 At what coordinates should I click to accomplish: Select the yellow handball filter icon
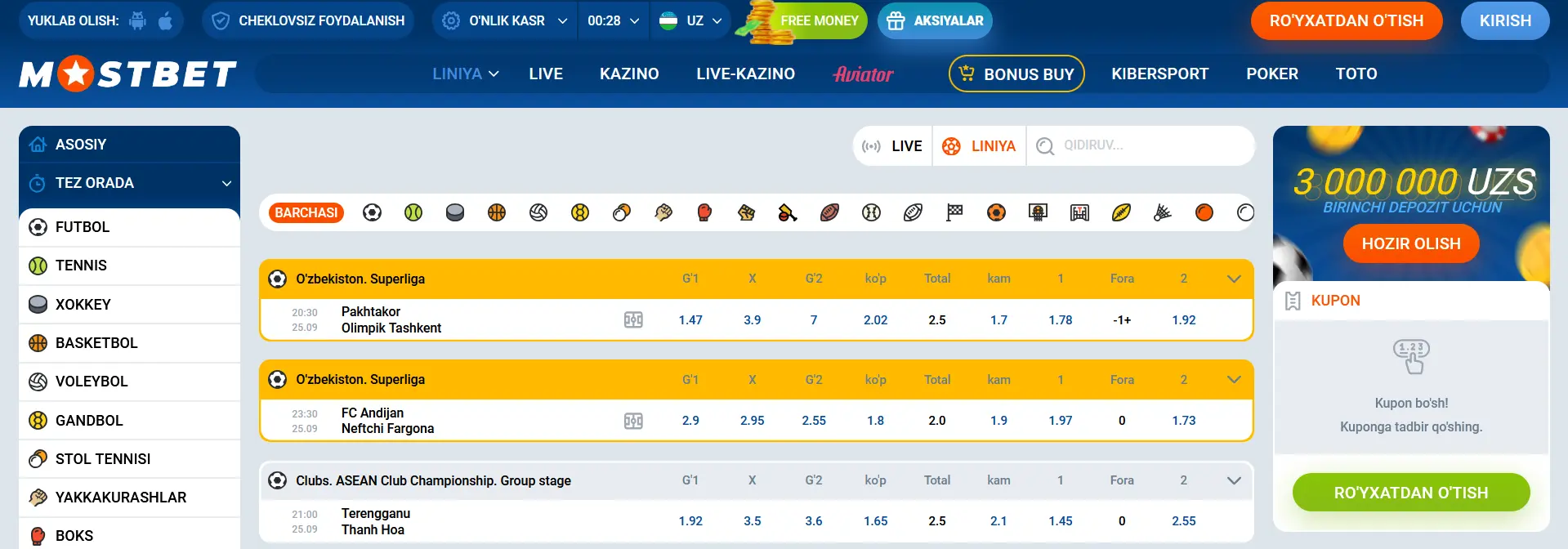(580, 212)
